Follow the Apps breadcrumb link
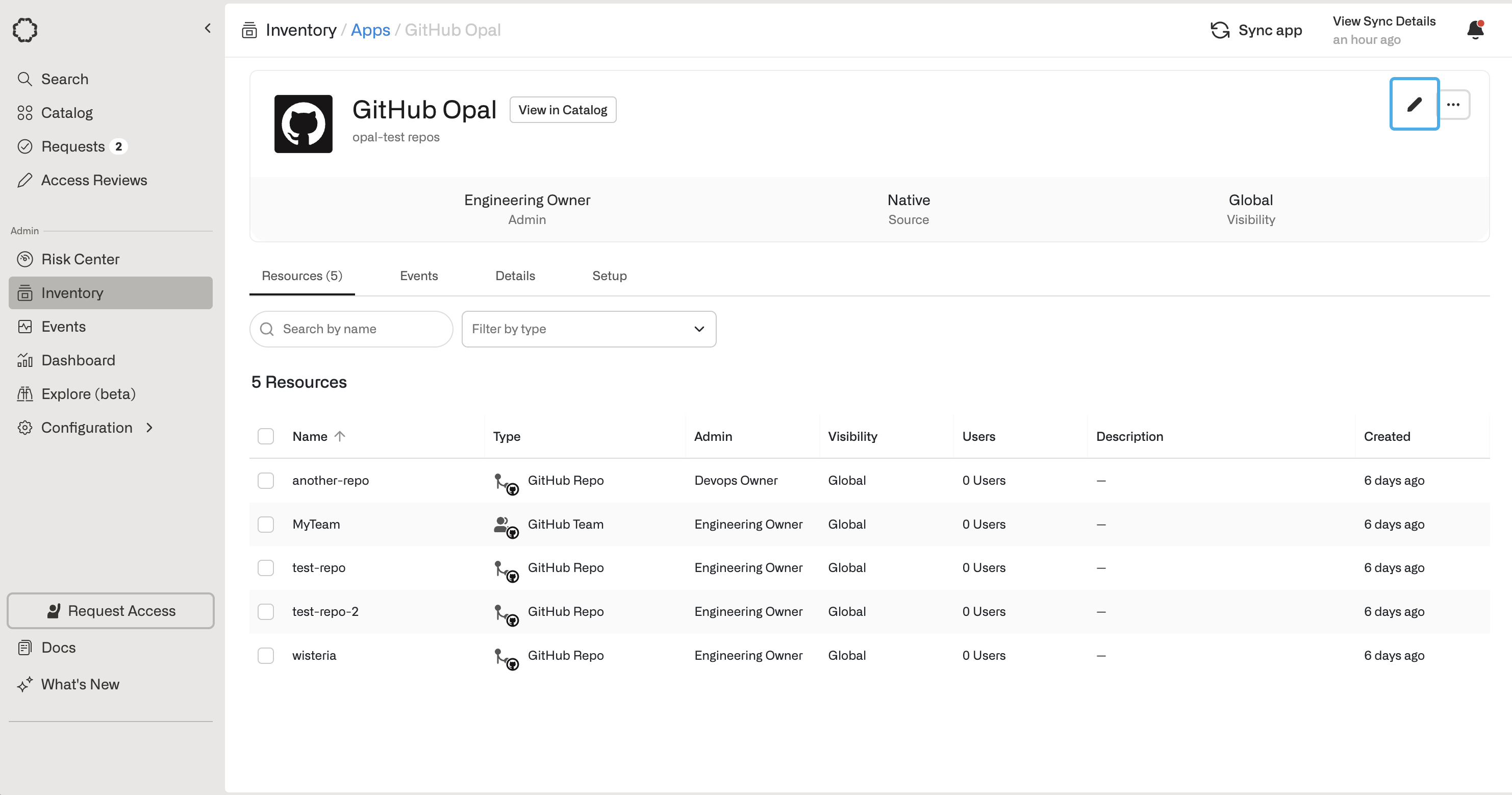 pos(370,30)
